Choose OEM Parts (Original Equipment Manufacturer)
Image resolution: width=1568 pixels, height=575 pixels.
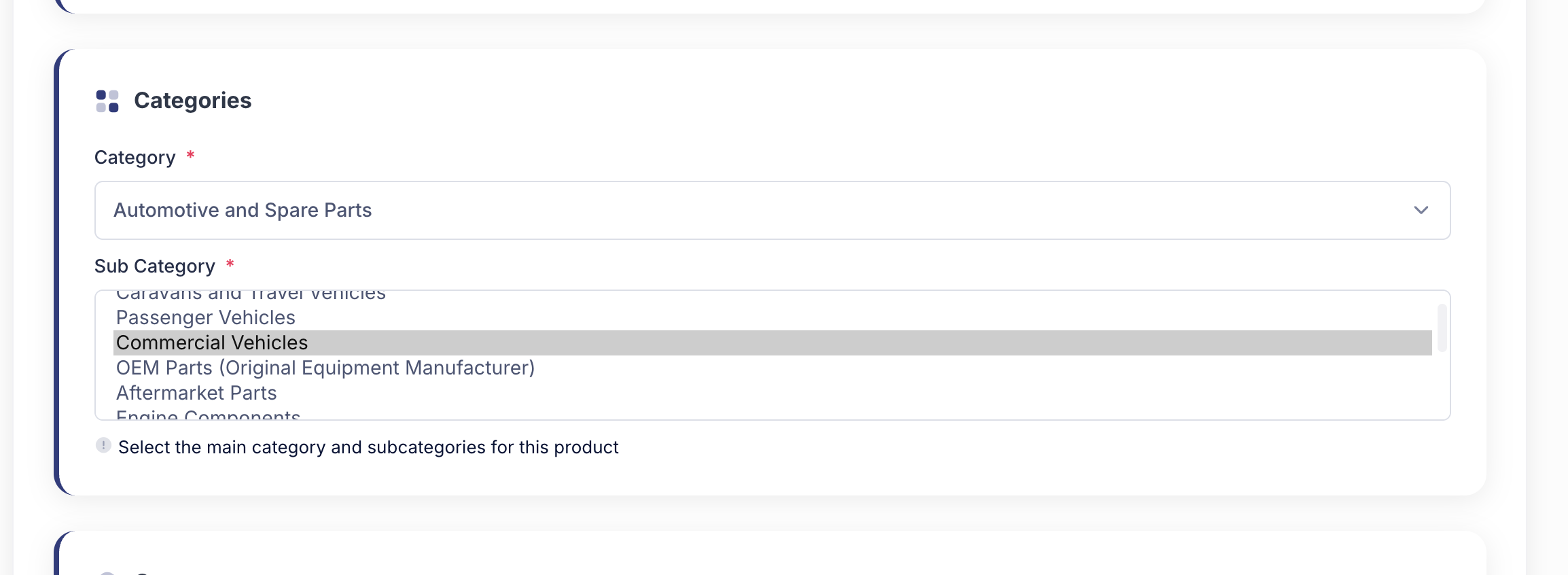[x=325, y=368]
